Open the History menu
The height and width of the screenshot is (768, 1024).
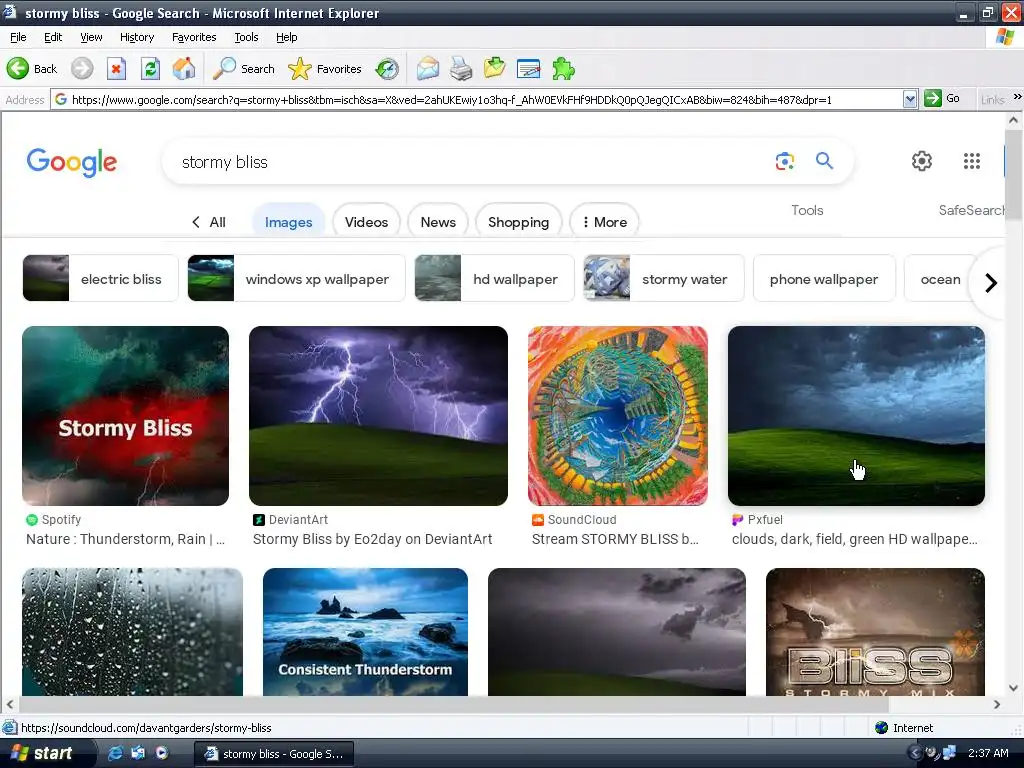pyautogui.click(x=136, y=37)
